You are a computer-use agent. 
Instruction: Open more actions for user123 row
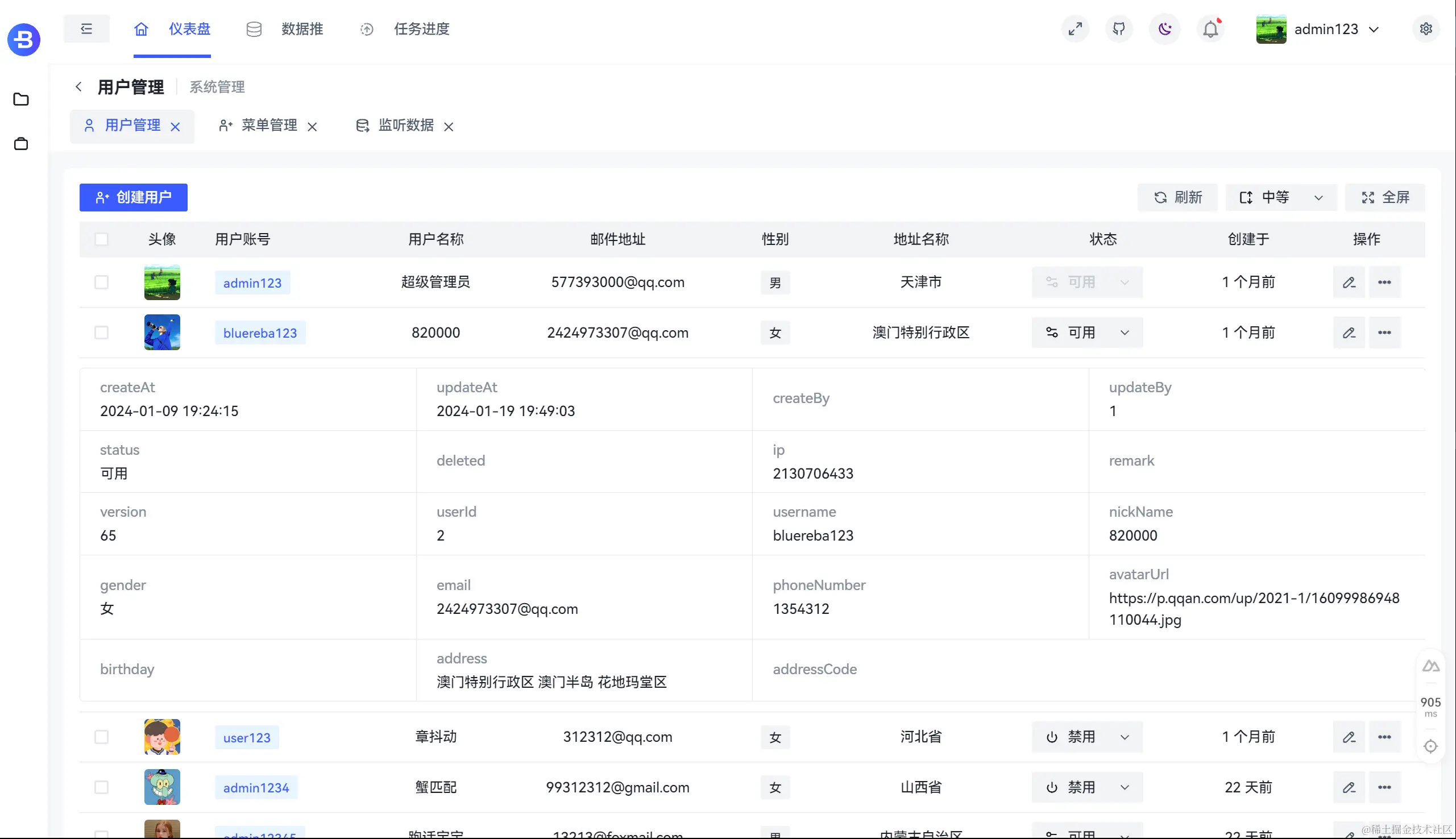tap(1384, 737)
